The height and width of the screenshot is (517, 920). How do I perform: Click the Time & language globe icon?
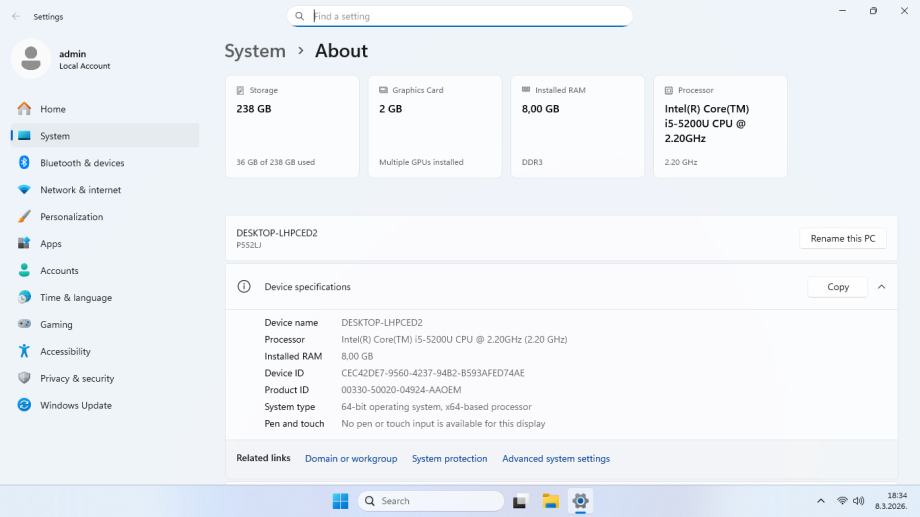tap(24, 297)
